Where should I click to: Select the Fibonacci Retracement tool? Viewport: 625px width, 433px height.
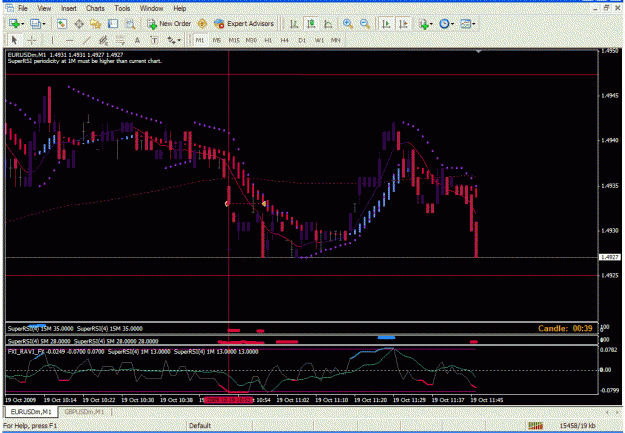(120, 40)
